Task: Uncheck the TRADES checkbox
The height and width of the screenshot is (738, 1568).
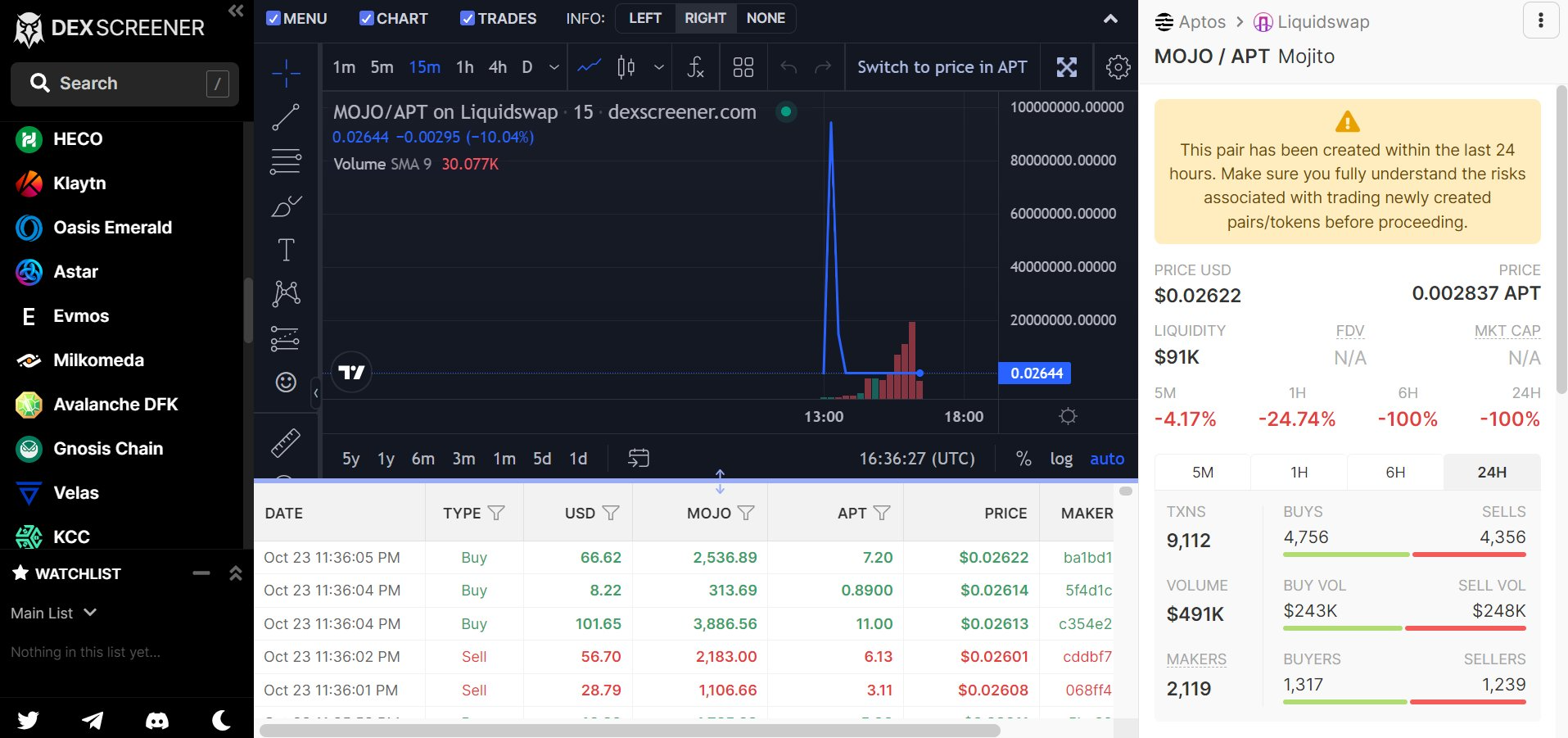Action: (468, 18)
